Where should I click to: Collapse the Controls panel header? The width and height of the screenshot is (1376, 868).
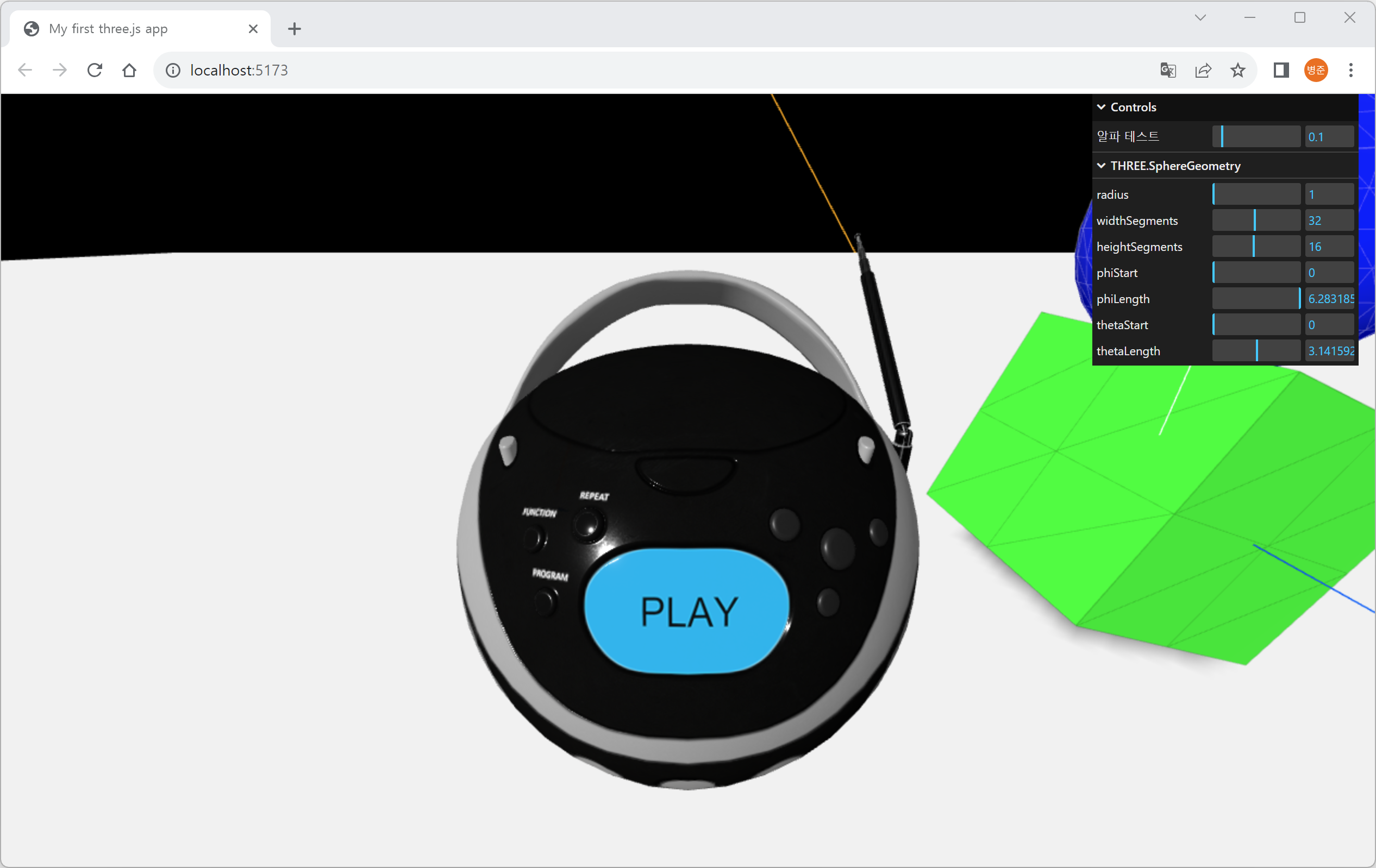coord(1133,108)
